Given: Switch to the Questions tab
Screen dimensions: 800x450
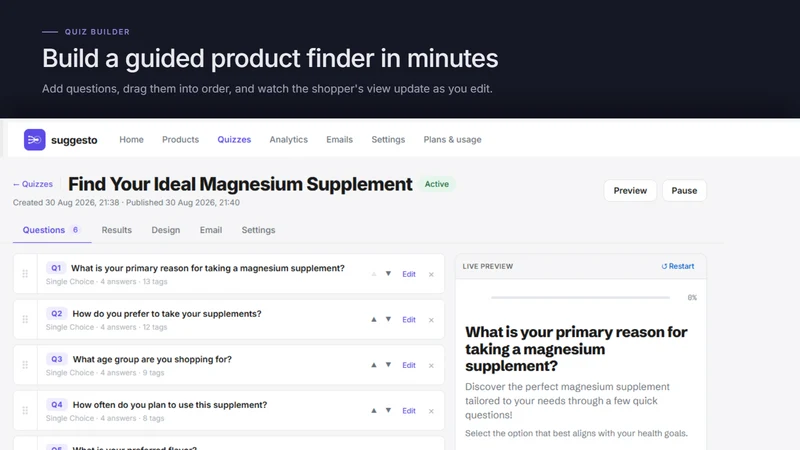Looking at the screenshot, I should tap(52, 230).
